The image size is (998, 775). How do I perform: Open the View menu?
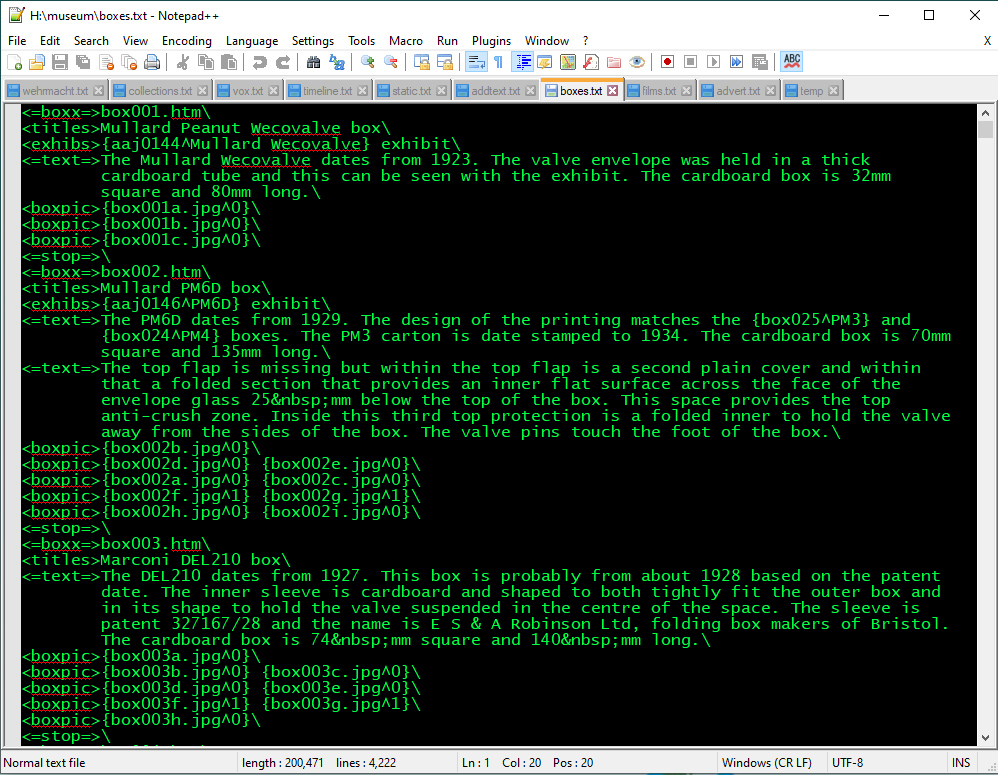pyautogui.click(x=135, y=41)
